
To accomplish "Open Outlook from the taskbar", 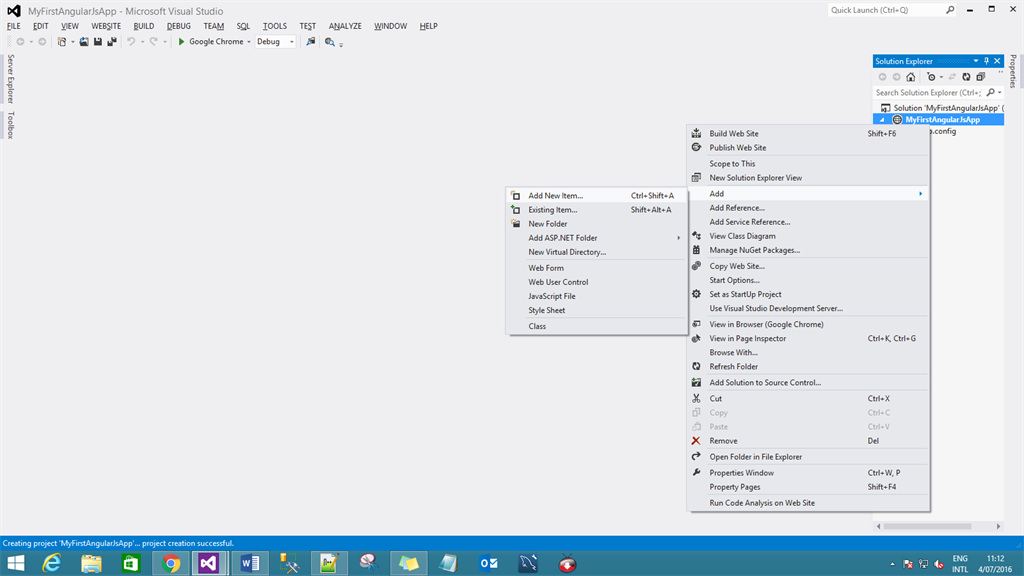I will click(488, 563).
